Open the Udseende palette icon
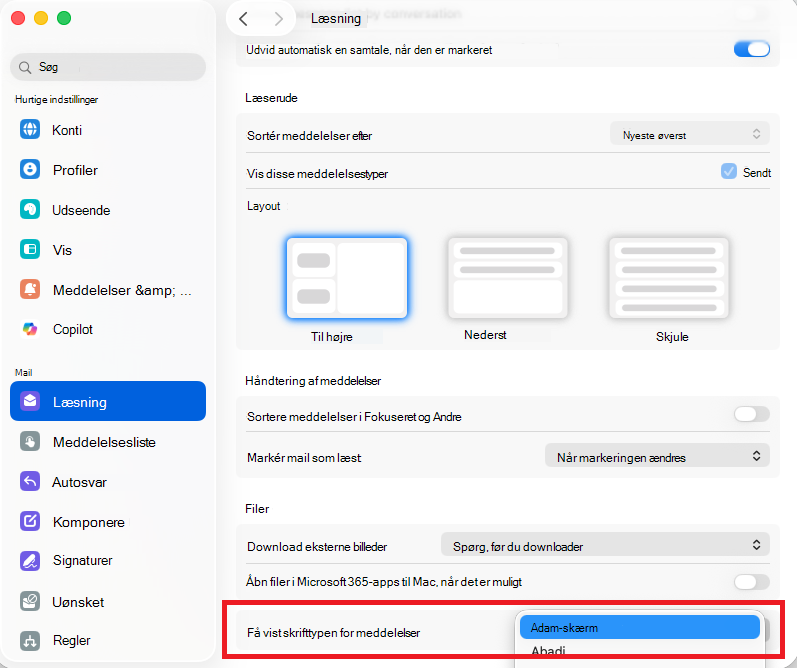 point(30,209)
